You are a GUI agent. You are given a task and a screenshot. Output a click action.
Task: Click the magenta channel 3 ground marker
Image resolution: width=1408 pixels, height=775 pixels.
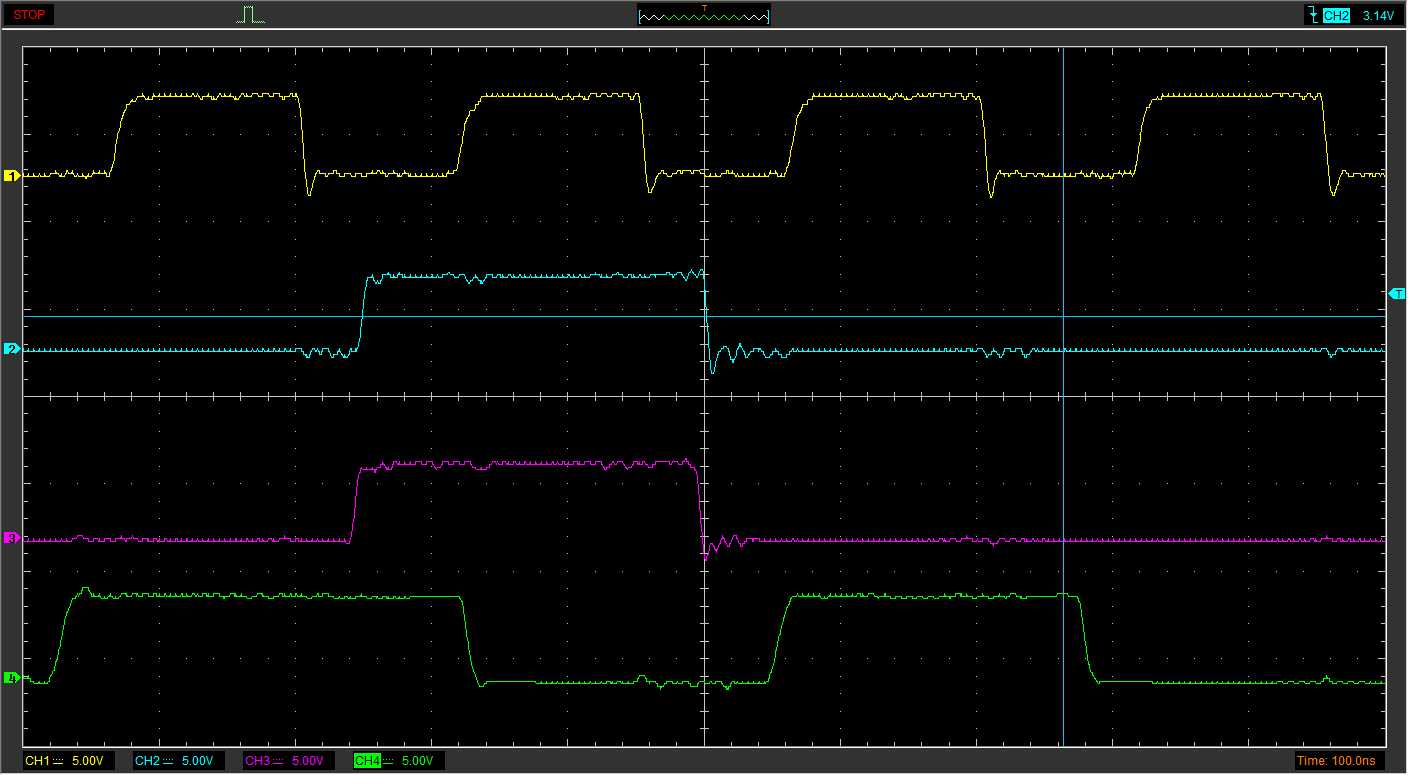pyautogui.click(x=12, y=538)
